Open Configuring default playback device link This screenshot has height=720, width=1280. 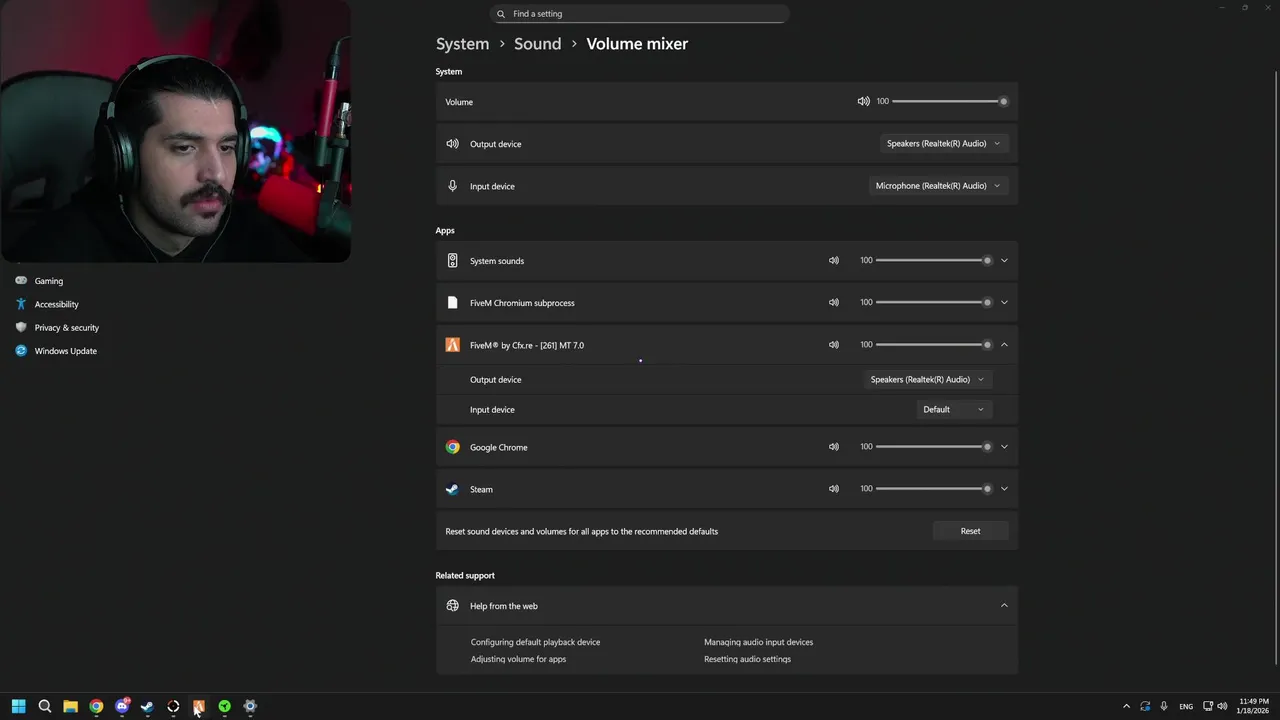[x=535, y=642]
